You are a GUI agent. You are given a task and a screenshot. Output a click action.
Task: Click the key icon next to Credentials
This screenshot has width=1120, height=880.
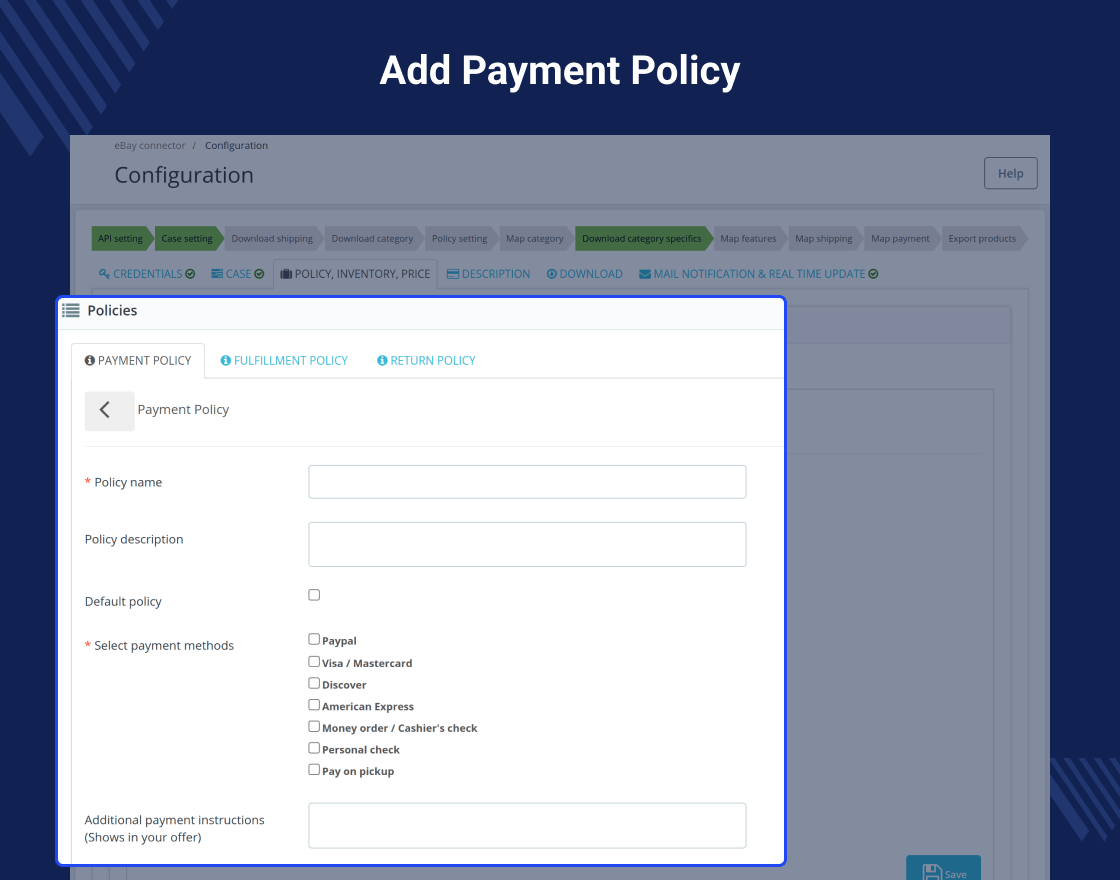[x=104, y=274]
